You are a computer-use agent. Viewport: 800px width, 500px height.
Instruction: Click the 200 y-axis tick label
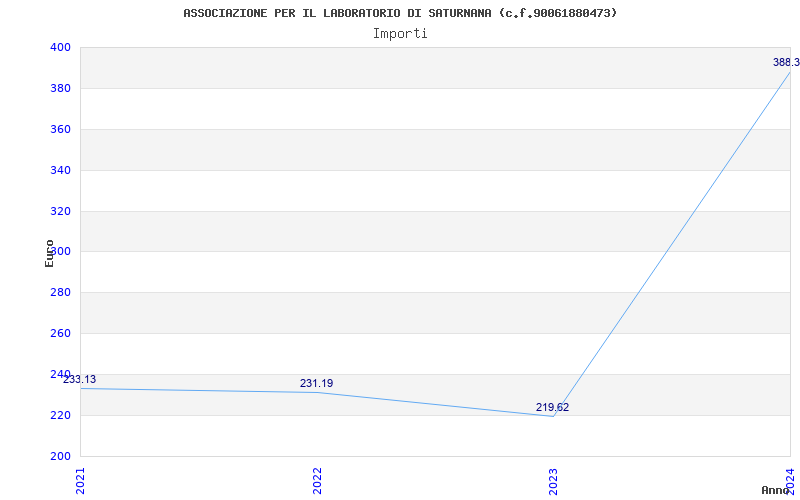60,456
